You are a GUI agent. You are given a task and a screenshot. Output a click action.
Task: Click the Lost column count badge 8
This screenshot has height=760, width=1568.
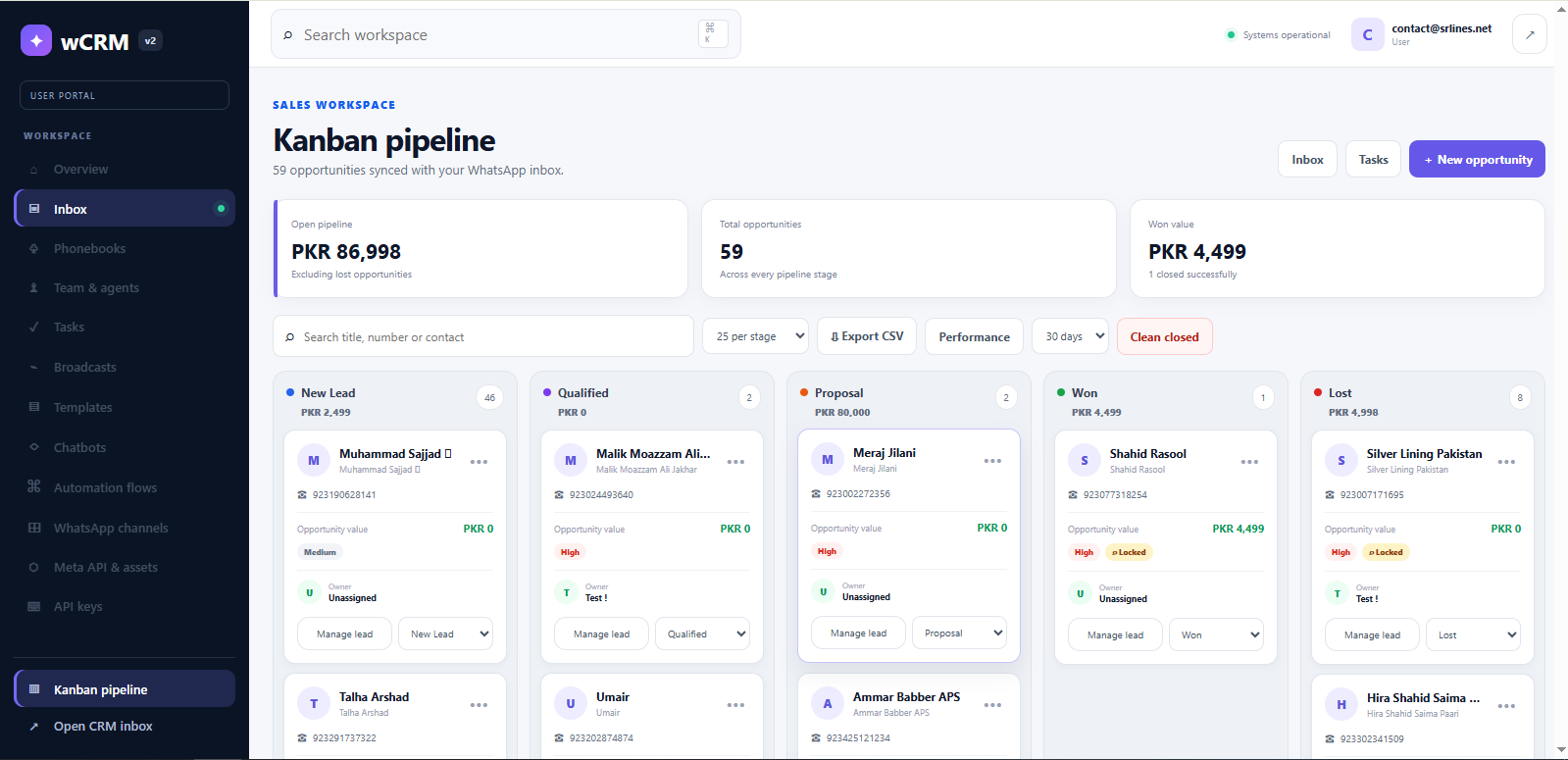point(1520,397)
